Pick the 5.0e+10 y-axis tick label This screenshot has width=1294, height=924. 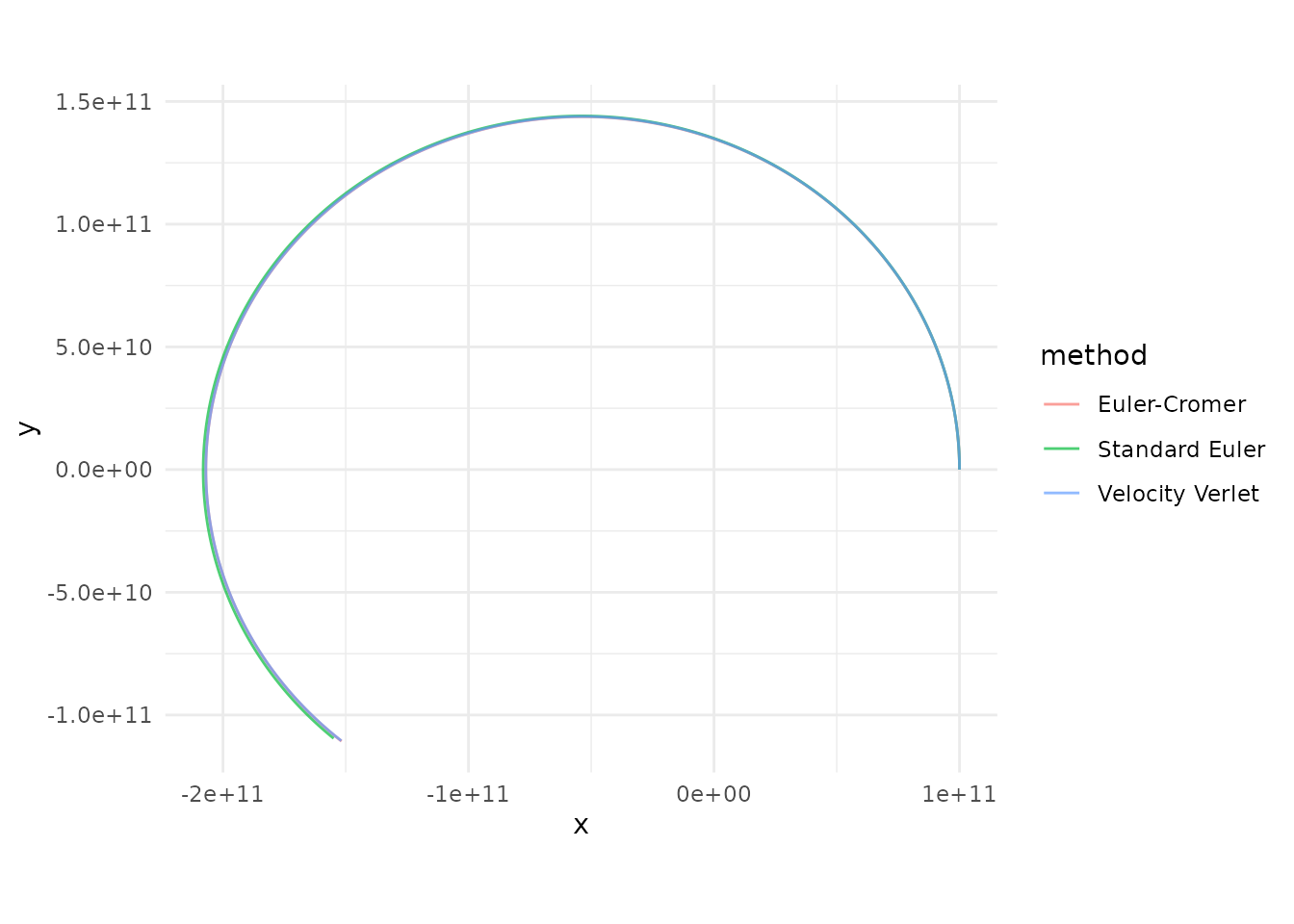pyautogui.click(x=104, y=347)
